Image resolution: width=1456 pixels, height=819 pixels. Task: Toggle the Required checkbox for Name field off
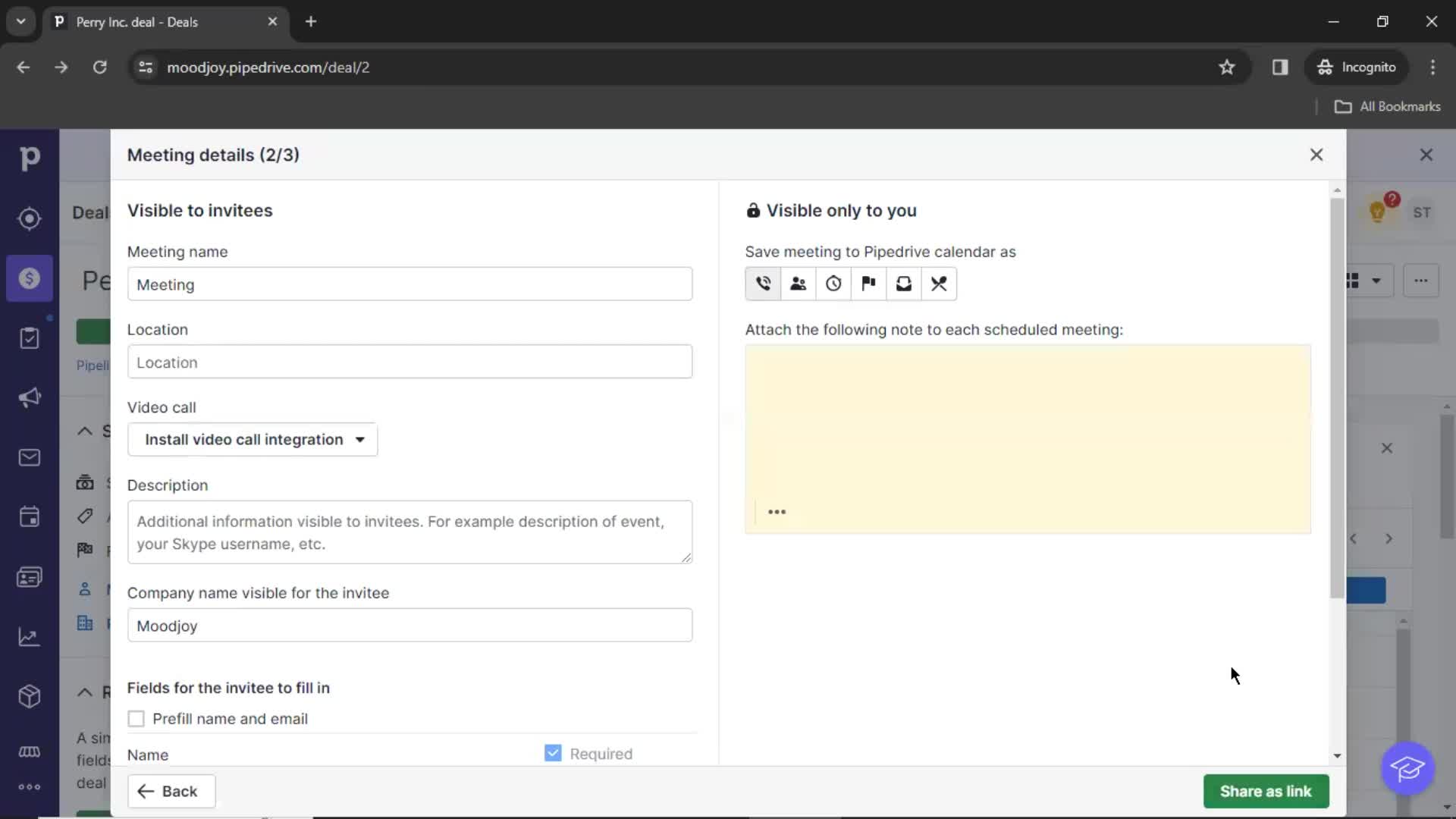[x=553, y=753]
